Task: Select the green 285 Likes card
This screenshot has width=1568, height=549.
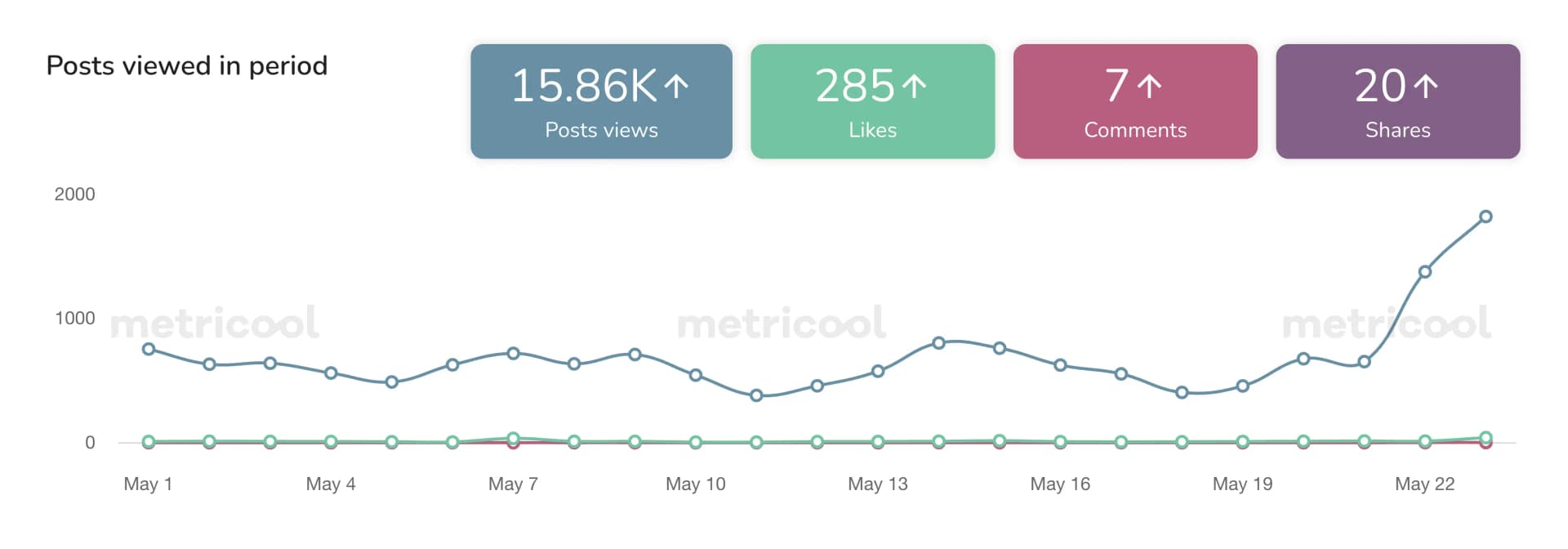Action: [x=872, y=101]
